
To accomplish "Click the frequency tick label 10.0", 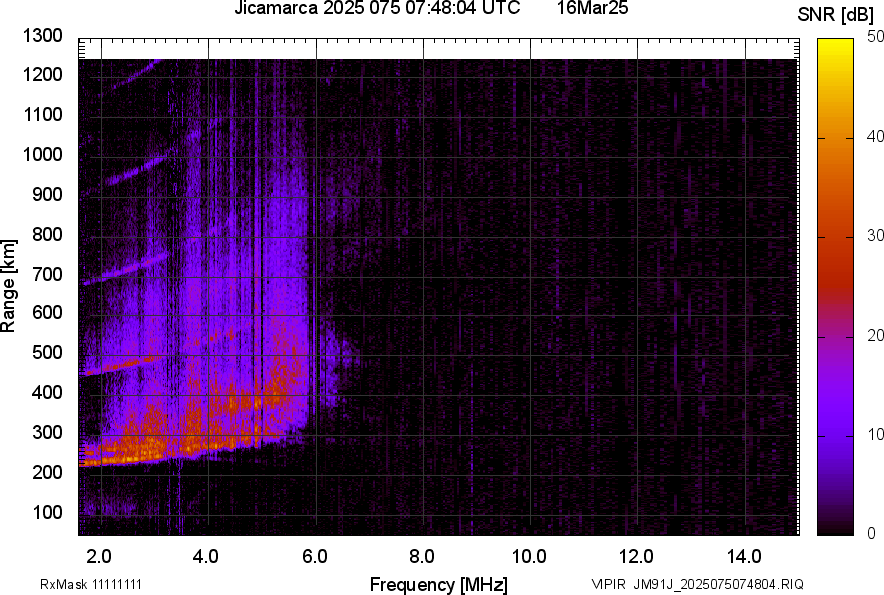I will click(x=529, y=557).
